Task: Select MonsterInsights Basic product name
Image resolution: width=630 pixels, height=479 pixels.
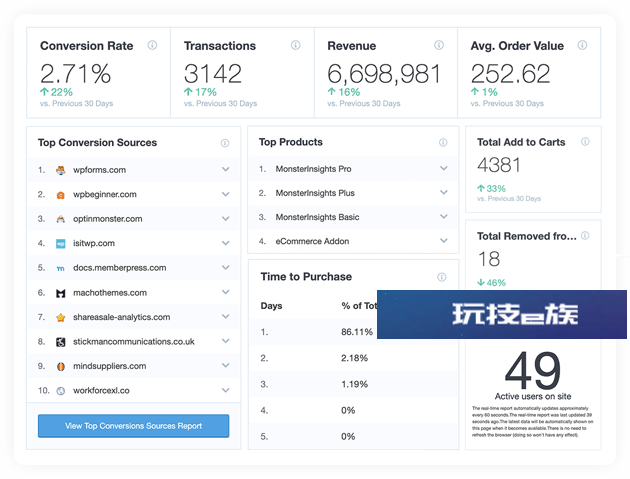Action: [x=317, y=217]
